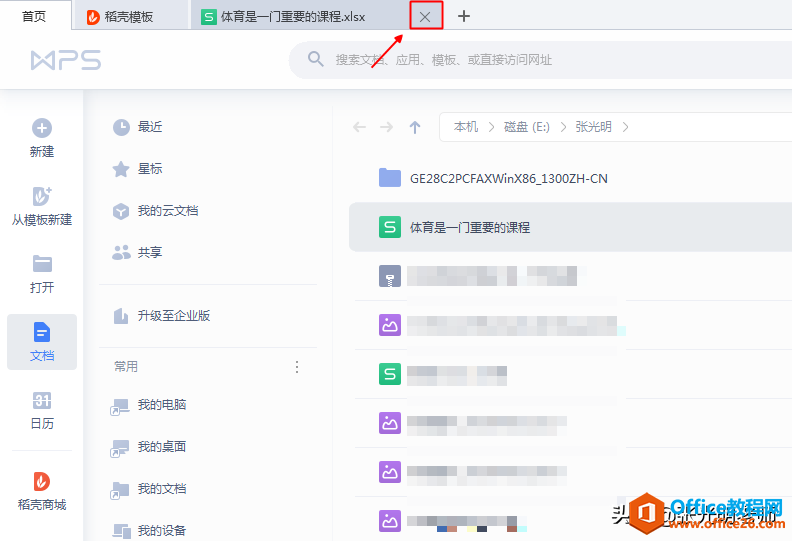The width and height of the screenshot is (792, 541).
Task: Click the 常用 three-dot options menu
Action: [x=297, y=367]
